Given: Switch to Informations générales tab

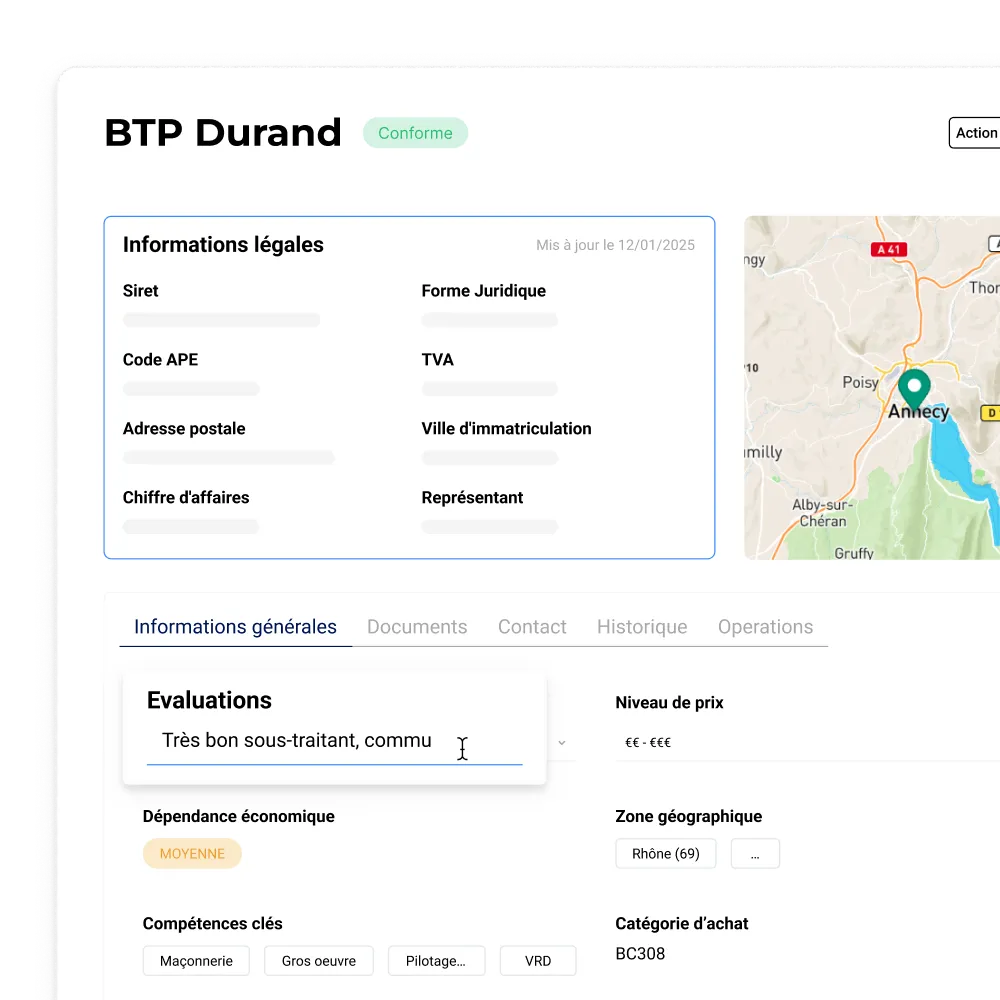Looking at the screenshot, I should point(235,627).
